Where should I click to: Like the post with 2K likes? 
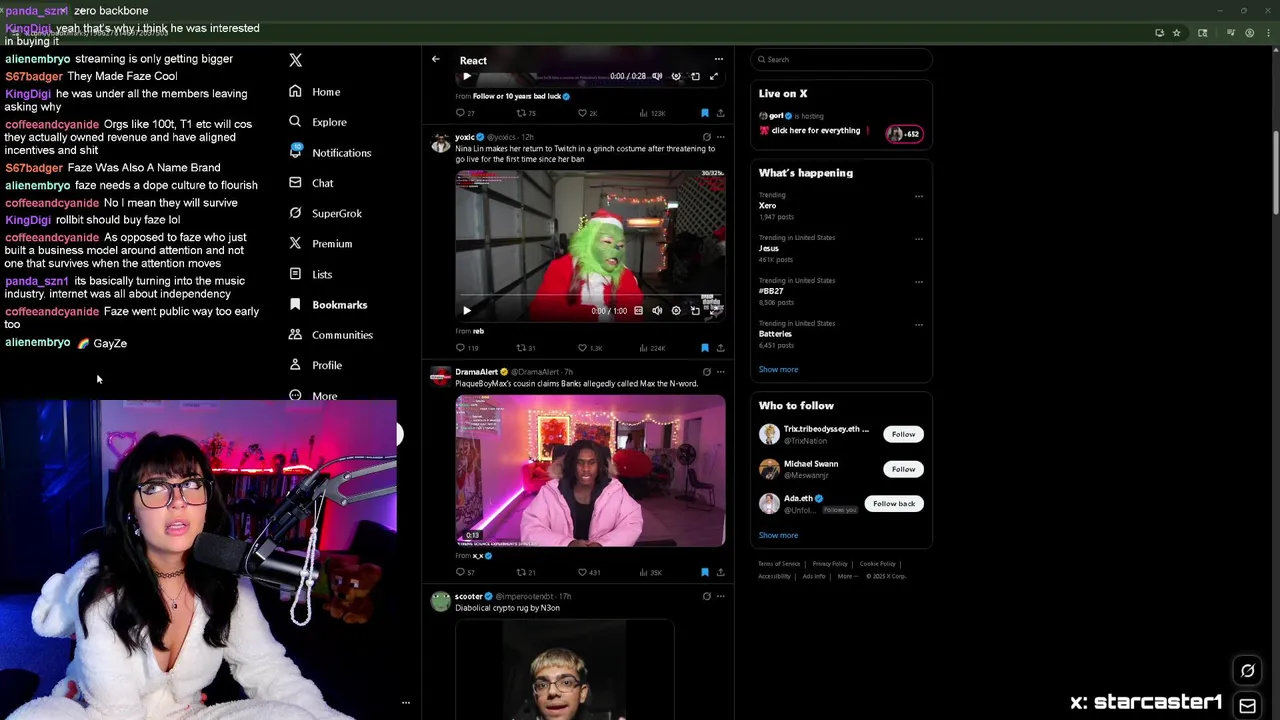click(x=587, y=113)
